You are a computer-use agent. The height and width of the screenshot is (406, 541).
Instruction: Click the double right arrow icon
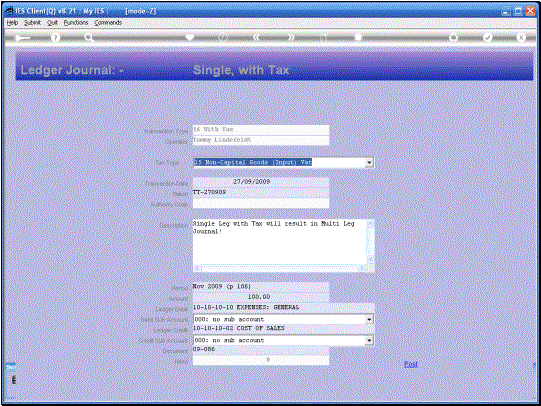click(291, 37)
